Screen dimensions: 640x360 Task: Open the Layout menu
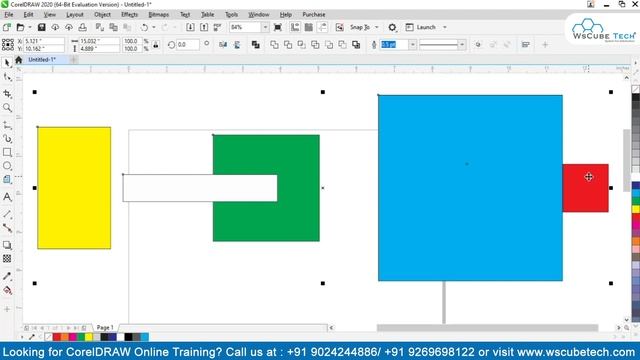75,14
